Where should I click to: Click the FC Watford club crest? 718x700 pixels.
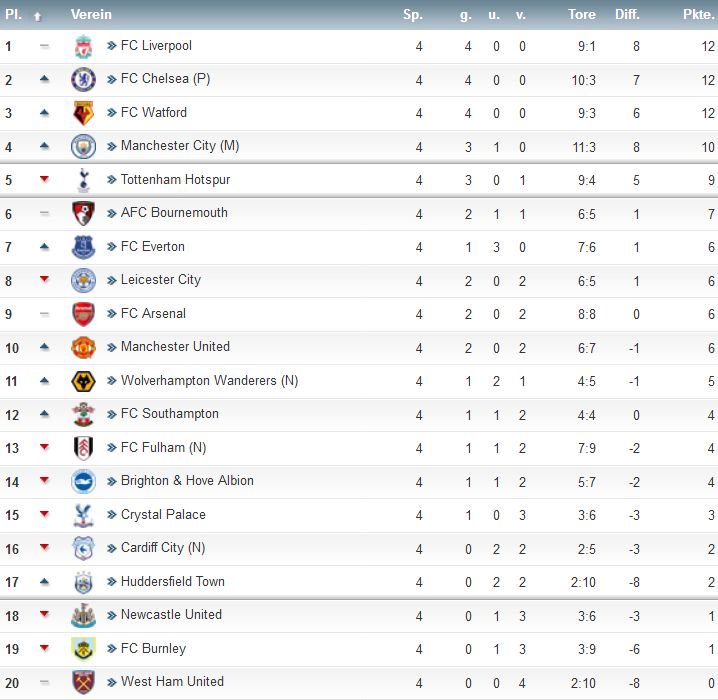83,113
